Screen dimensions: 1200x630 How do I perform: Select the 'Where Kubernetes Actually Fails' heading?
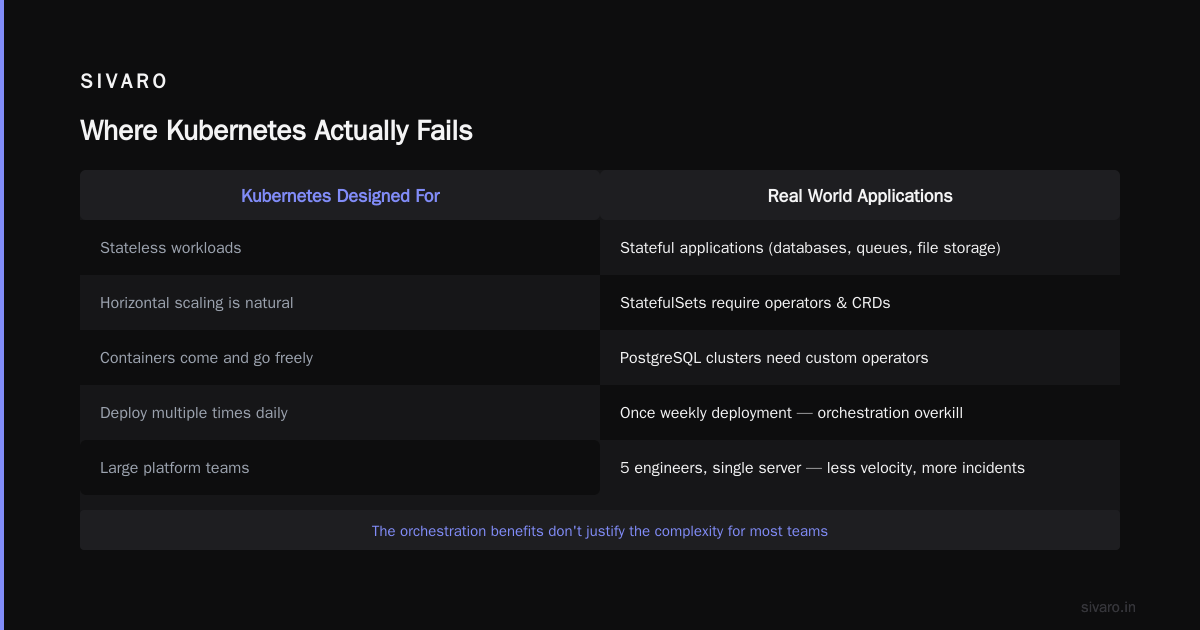(x=276, y=131)
